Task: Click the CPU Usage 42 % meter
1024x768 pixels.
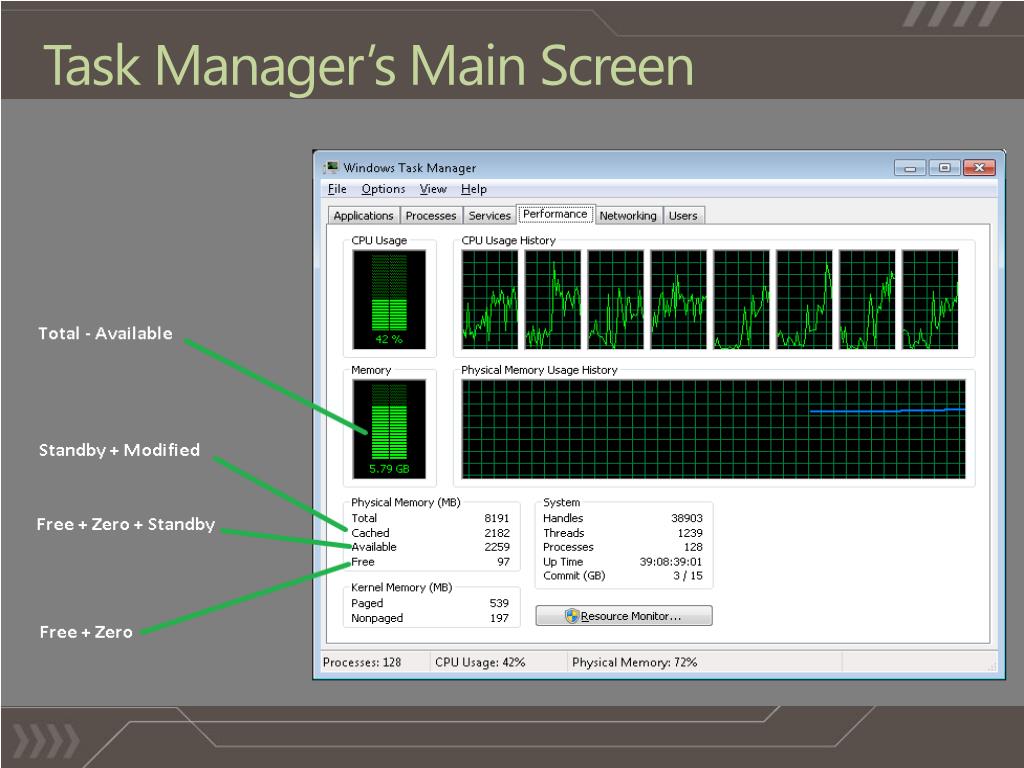Action: (x=389, y=300)
